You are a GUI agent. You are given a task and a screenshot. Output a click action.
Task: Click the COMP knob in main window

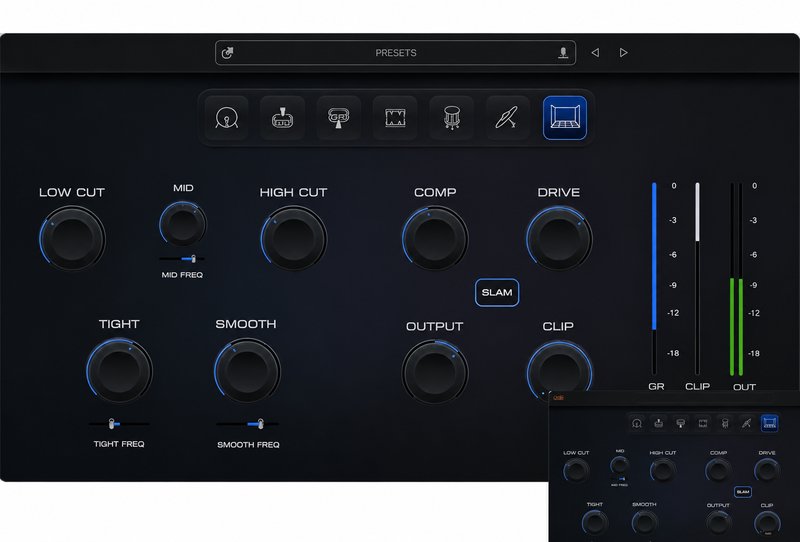435,238
